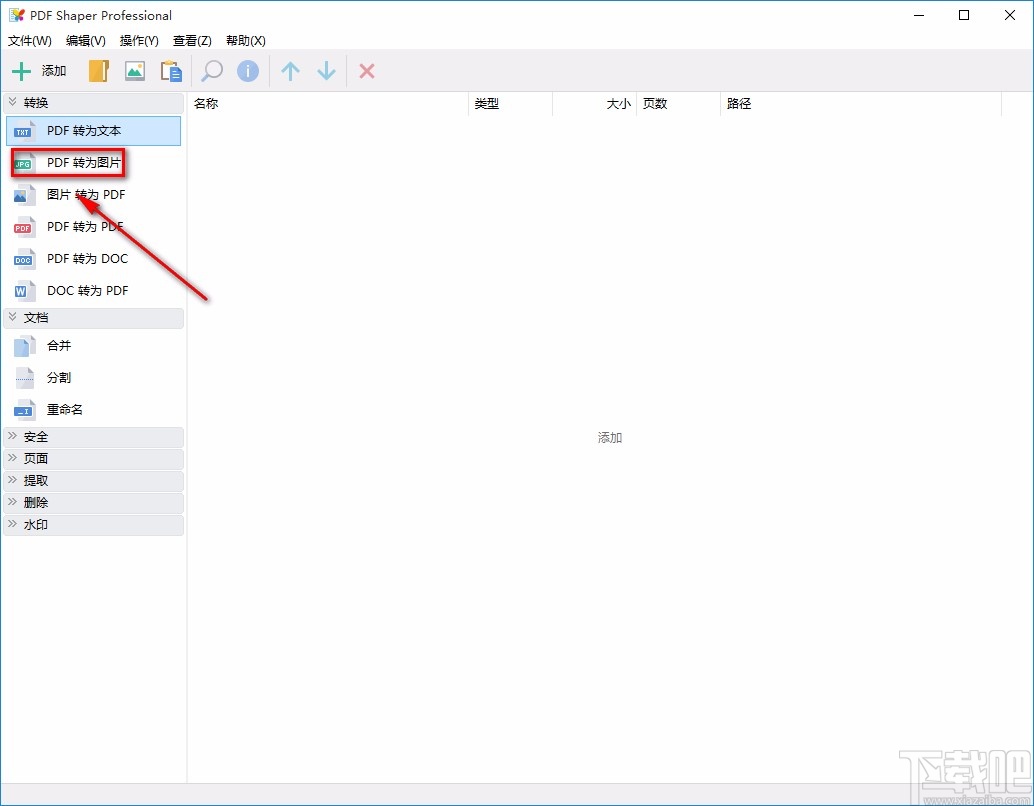Click the move item up arrow
The image size is (1034, 806).
pyautogui.click(x=290, y=71)
